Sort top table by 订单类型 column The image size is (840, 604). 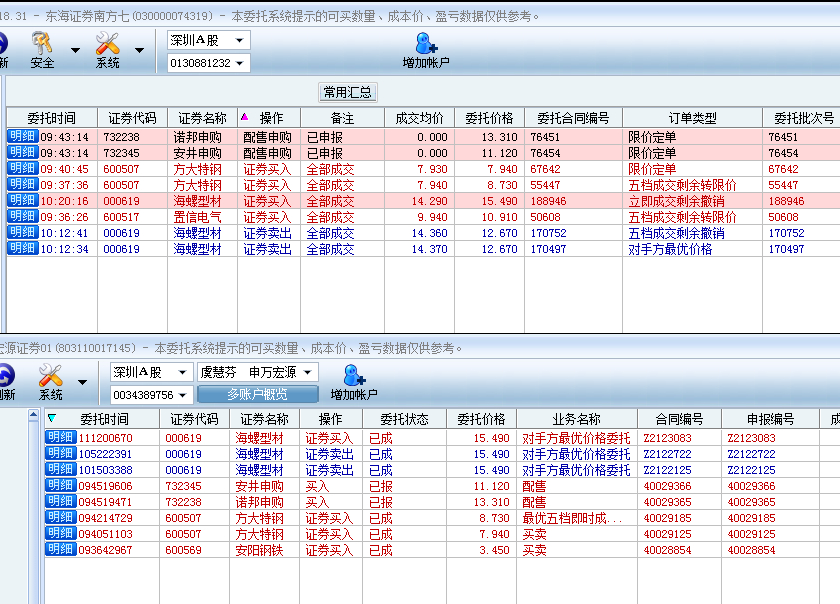point(692,118)
